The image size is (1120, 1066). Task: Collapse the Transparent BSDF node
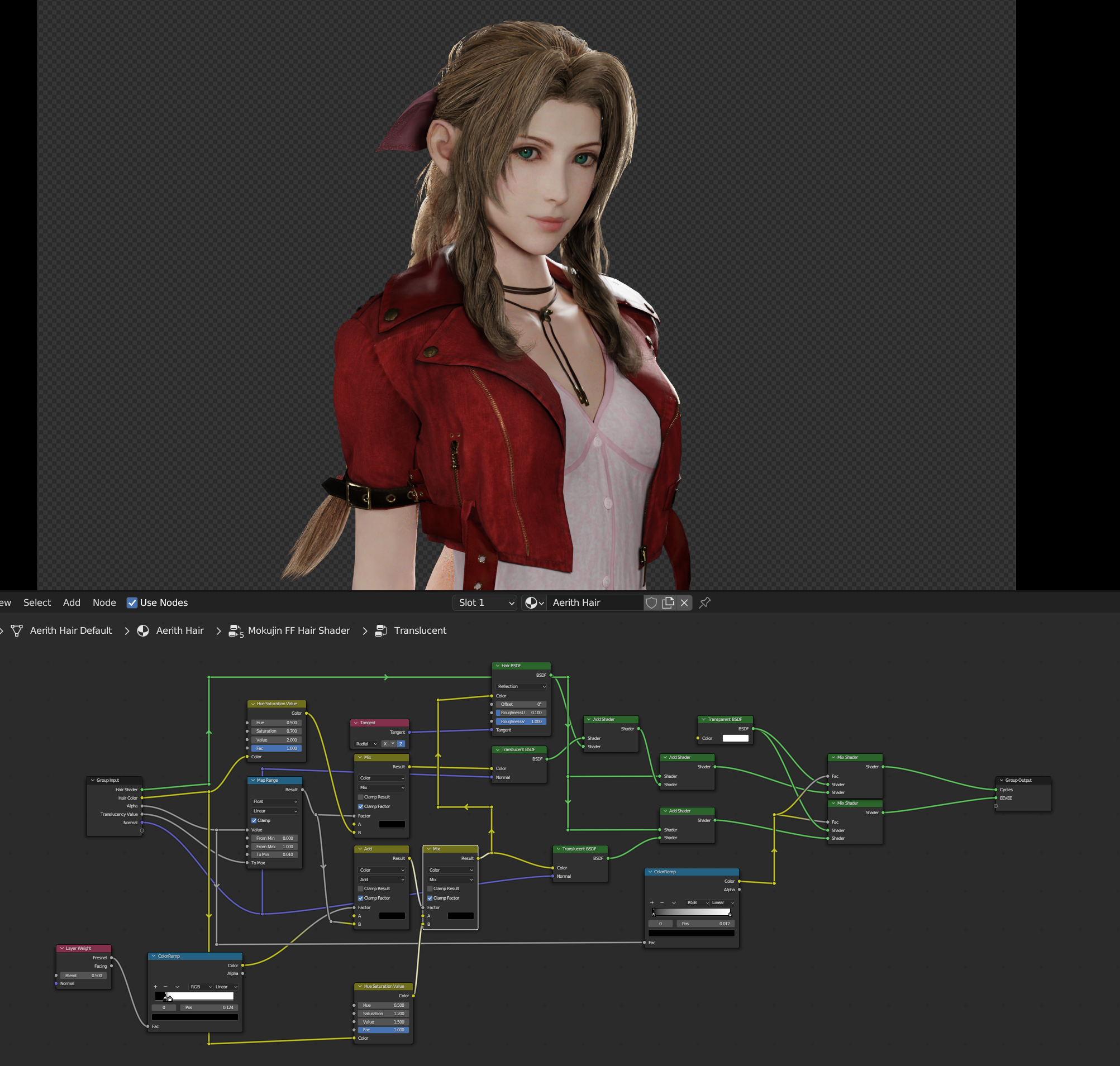coord(703,719)
